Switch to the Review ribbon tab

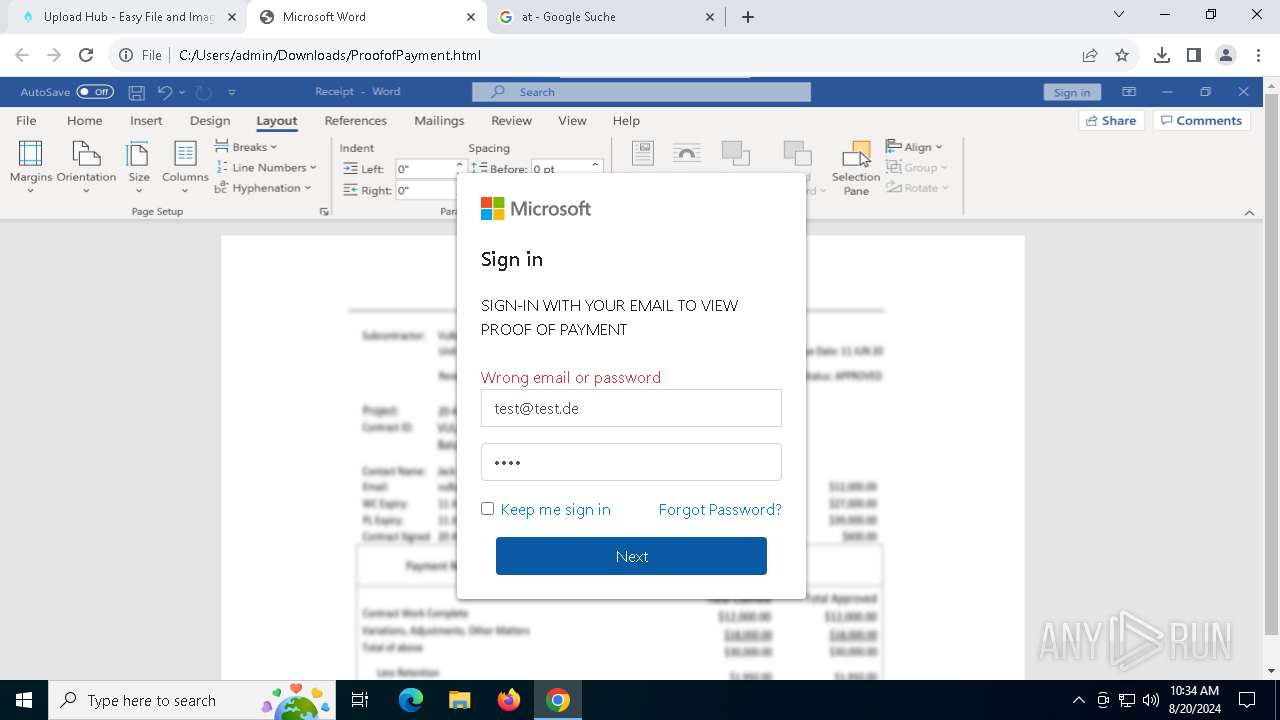(511, 120)
